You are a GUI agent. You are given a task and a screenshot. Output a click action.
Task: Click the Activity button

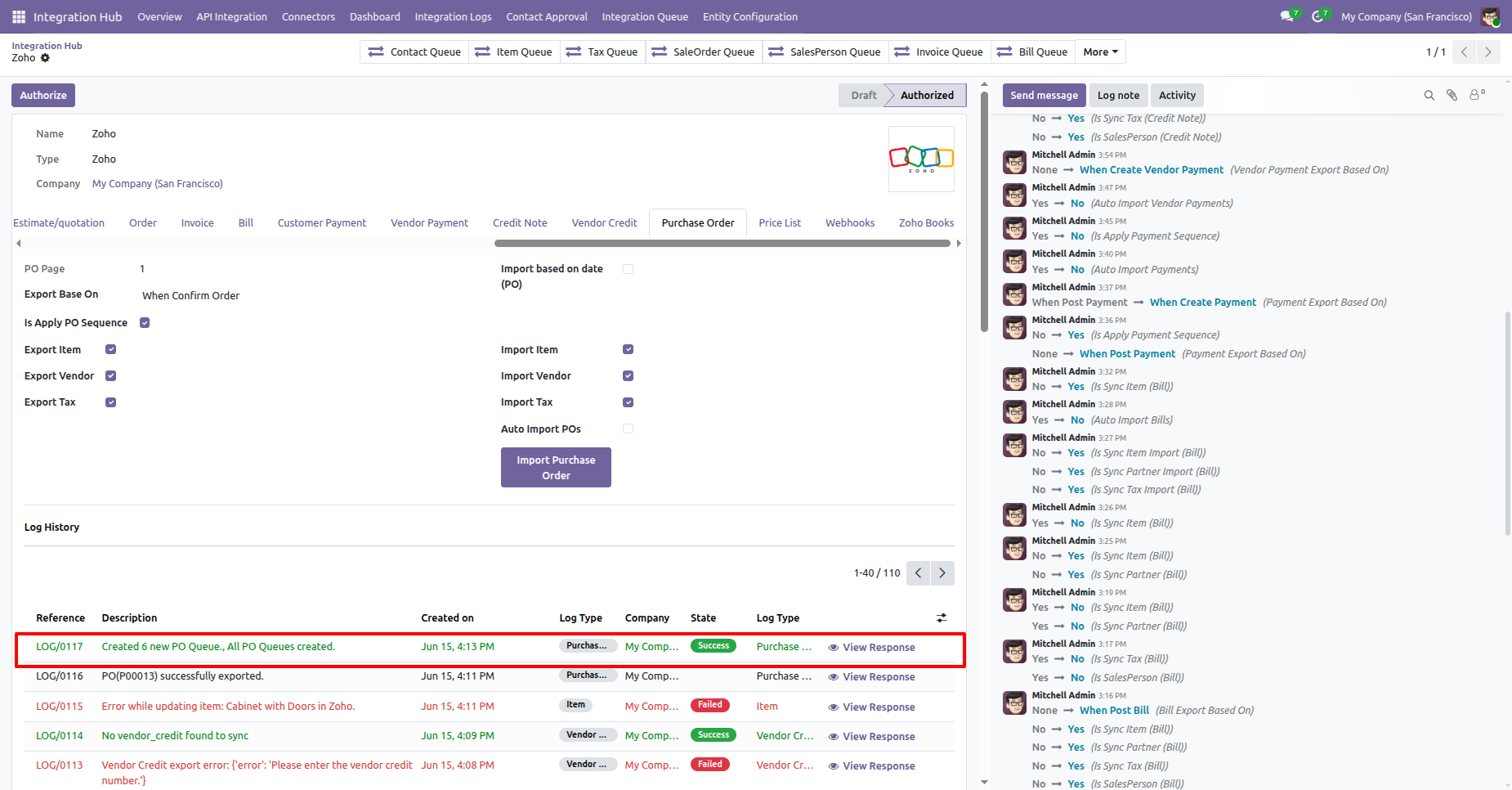tap(1177, 95)
